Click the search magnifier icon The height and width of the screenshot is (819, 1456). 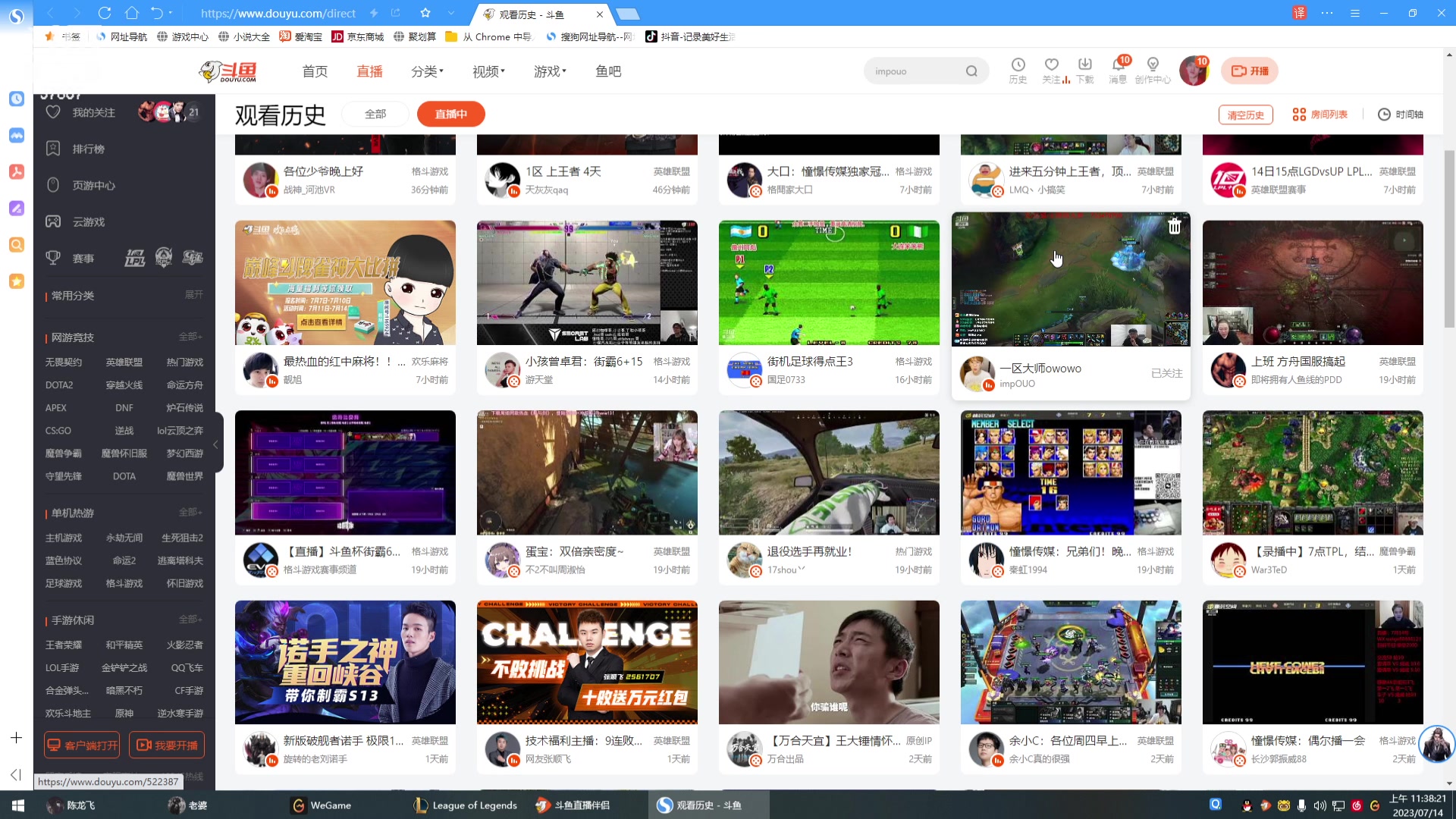971,71
